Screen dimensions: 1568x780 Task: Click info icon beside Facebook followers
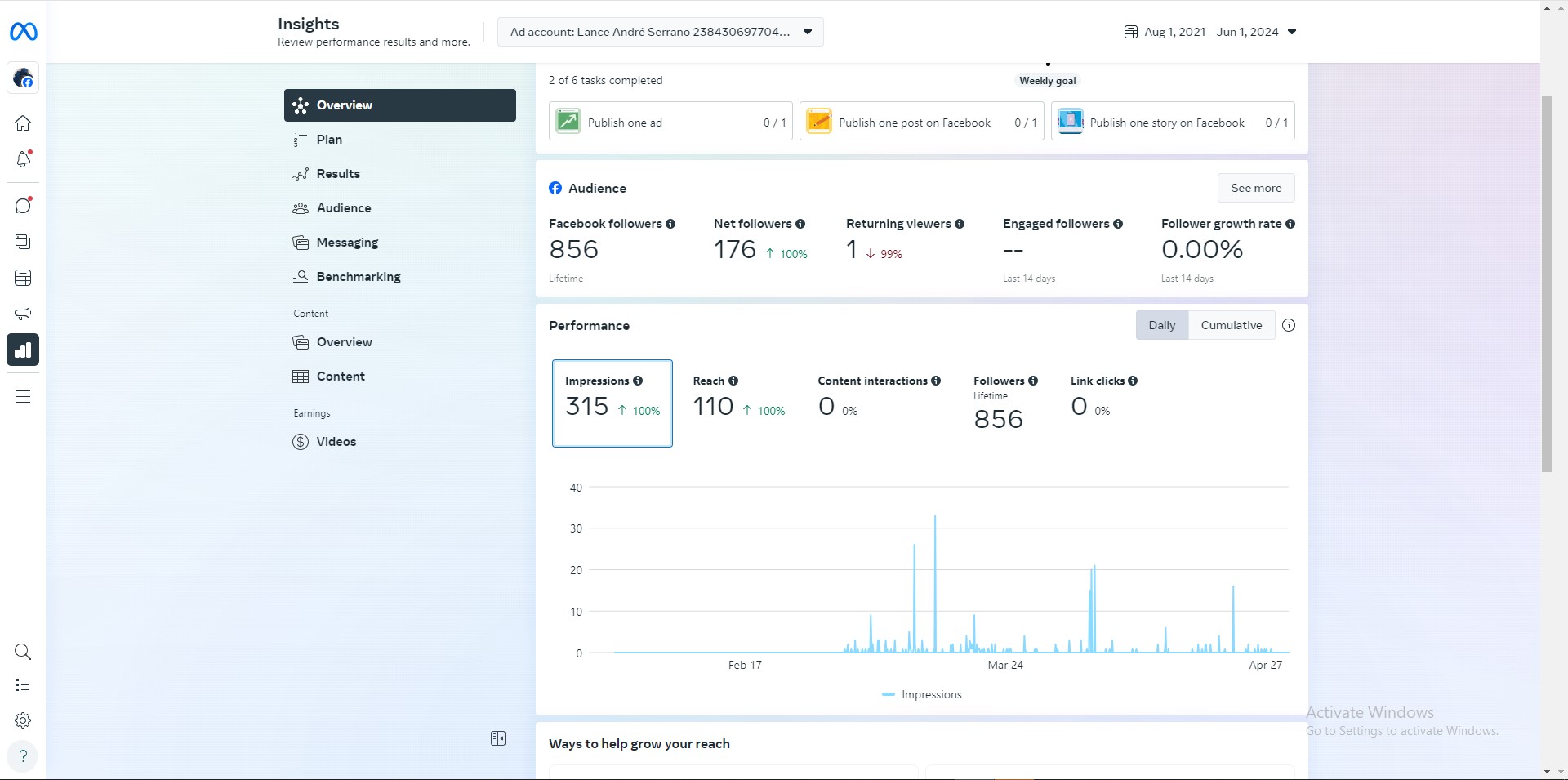670,224
